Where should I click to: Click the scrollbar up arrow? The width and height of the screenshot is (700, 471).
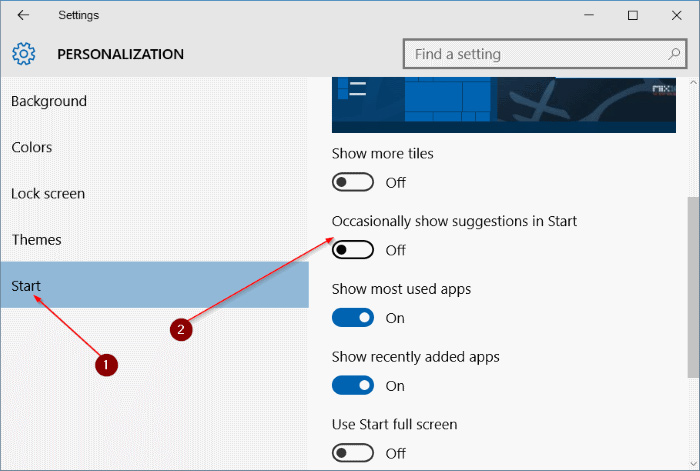coord(693,83)
